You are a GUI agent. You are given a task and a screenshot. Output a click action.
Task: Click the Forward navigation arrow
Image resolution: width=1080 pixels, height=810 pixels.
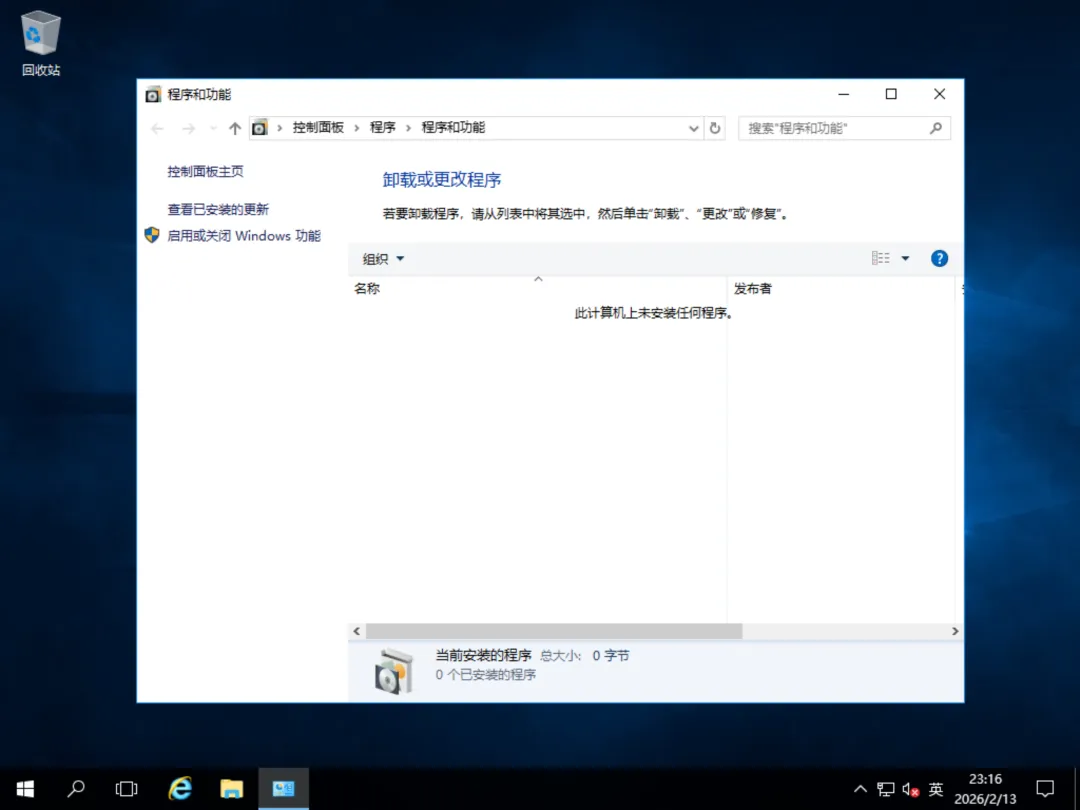click(x=188, y=128)
